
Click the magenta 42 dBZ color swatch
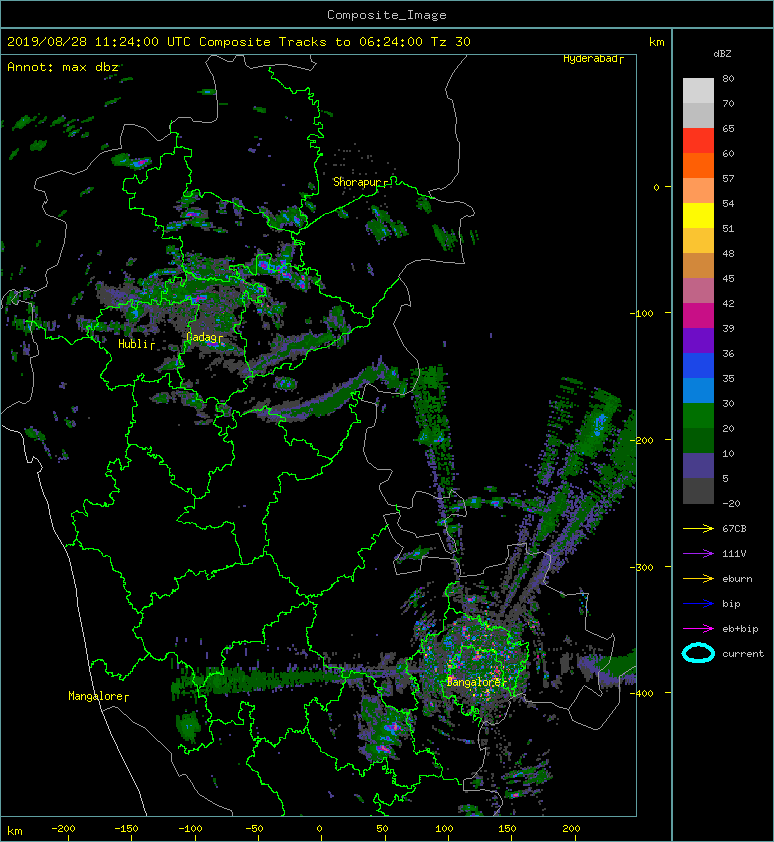point(698,315)
